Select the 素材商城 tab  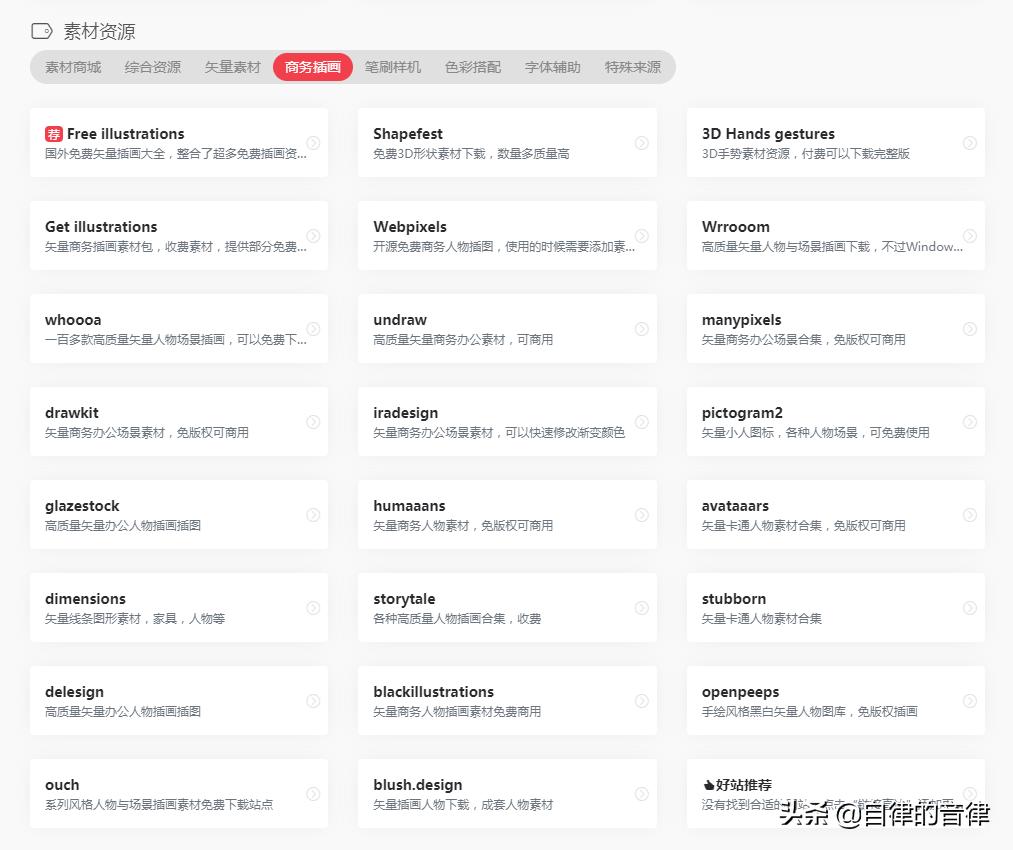(71, 68)
